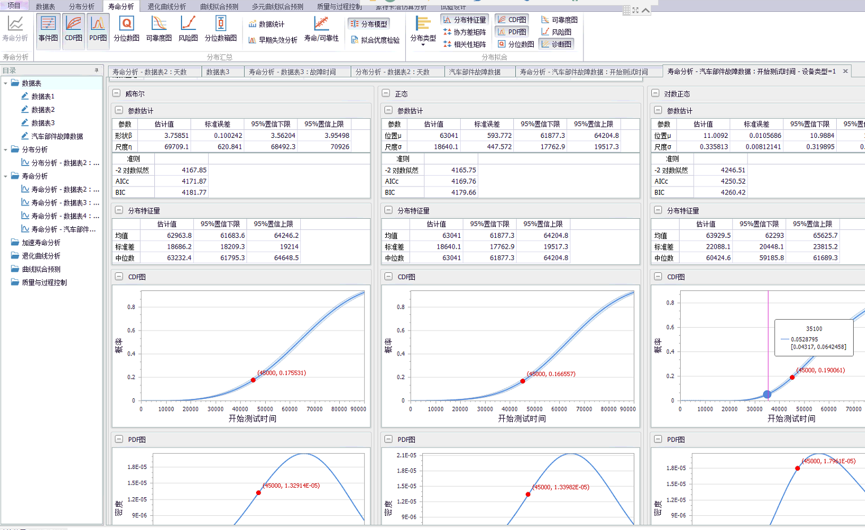This screenshot has width=865, height=530.
Task: Collapse the 威布尔 section
Action: coord(116,94)
